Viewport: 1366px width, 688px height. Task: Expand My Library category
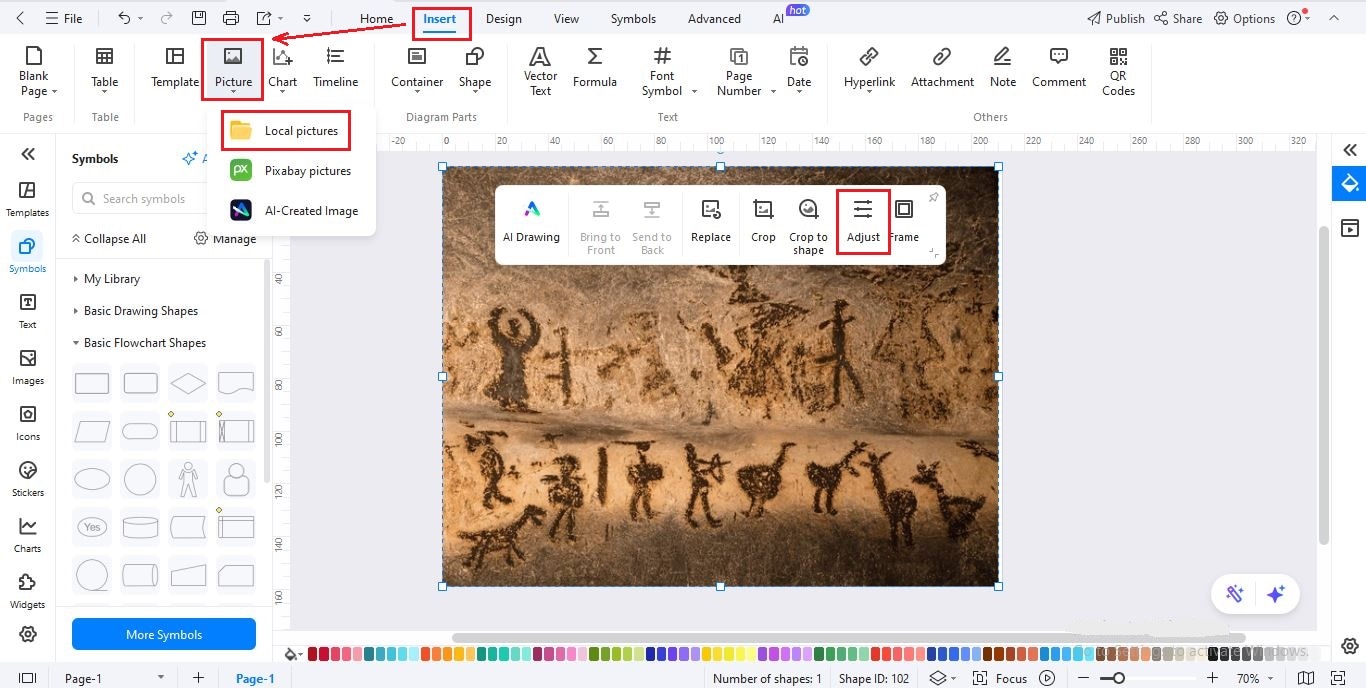click(106, 279)
